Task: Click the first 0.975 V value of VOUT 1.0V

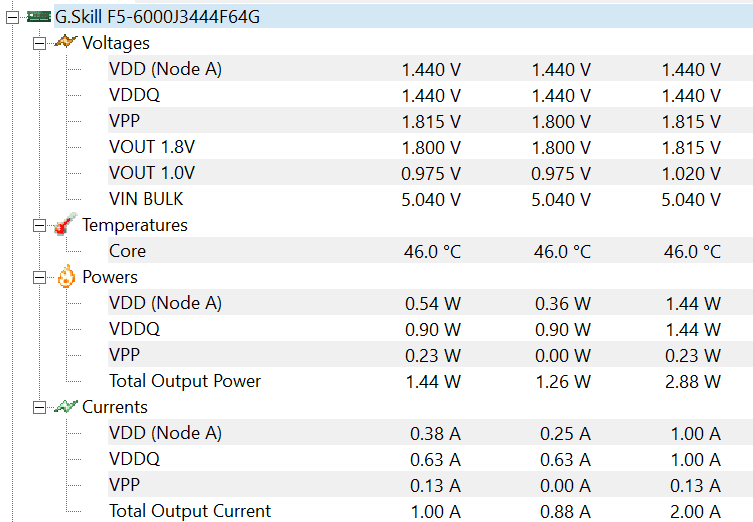Action: (x=431, y=173)
